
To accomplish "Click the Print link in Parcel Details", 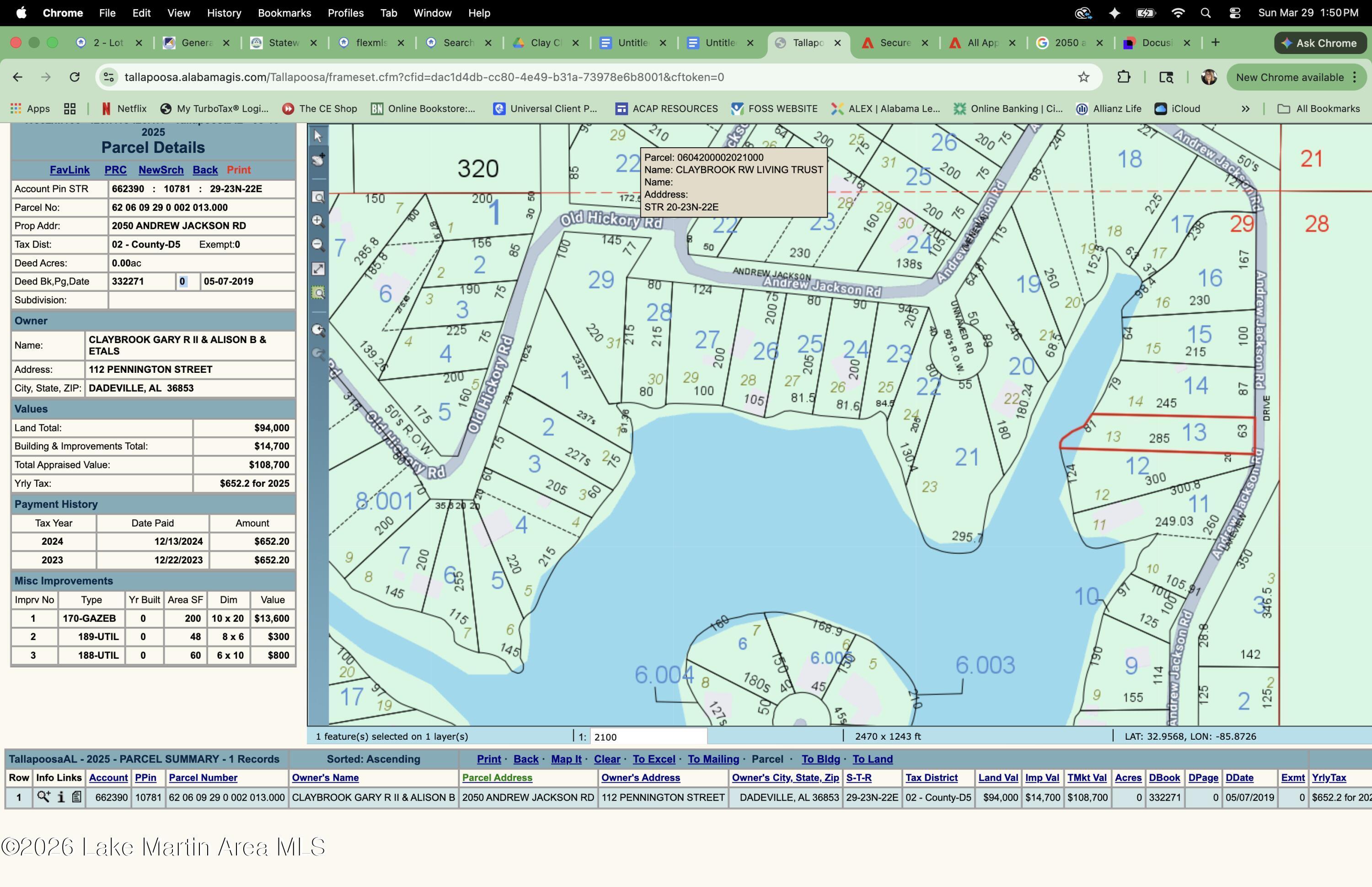I will [238, 170].
